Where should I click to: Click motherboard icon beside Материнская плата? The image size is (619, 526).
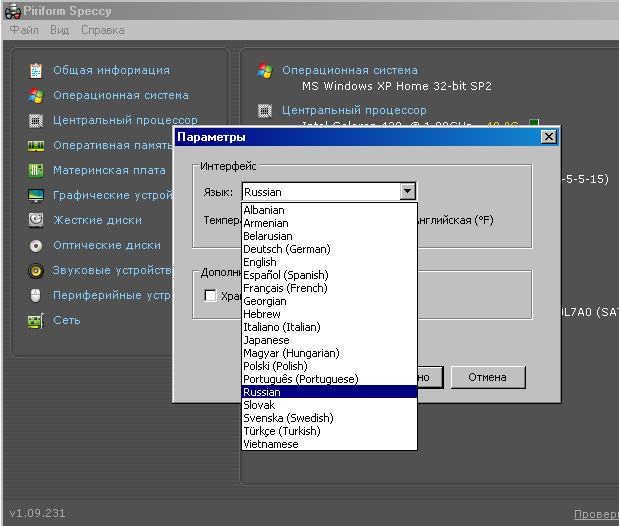36,171
